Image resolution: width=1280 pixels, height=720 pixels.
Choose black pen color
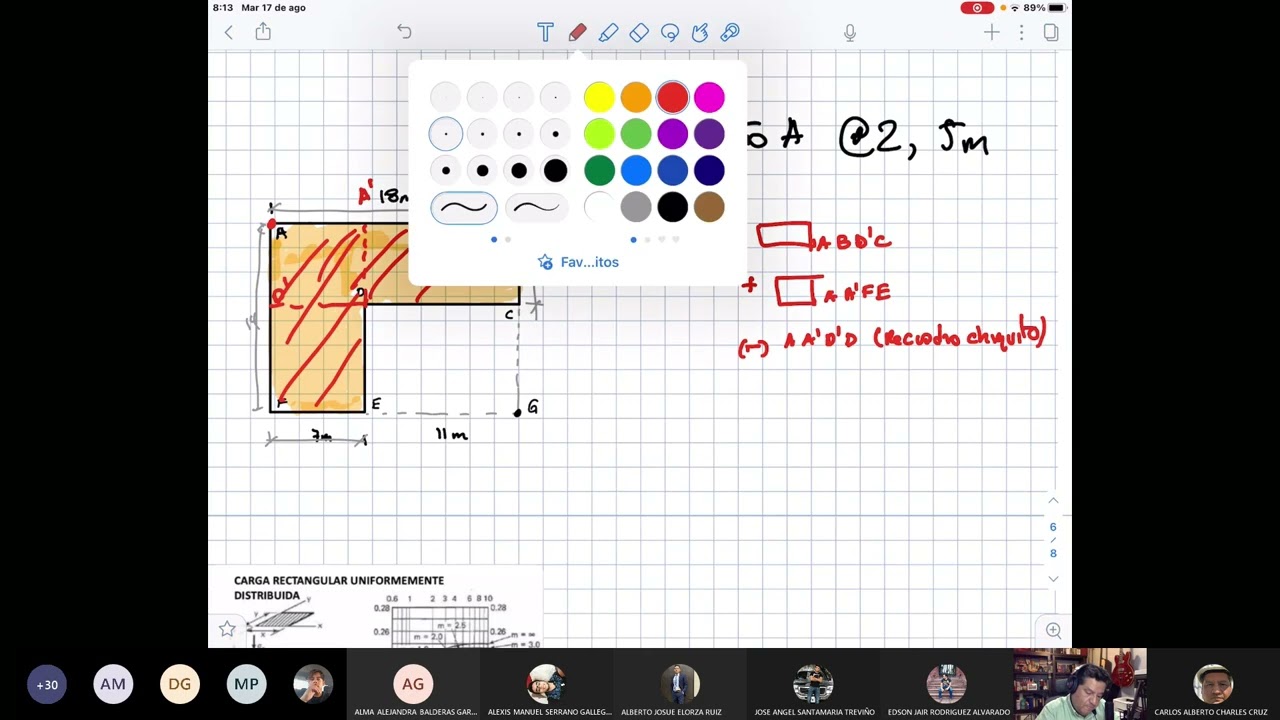click(x=672, y=207)
